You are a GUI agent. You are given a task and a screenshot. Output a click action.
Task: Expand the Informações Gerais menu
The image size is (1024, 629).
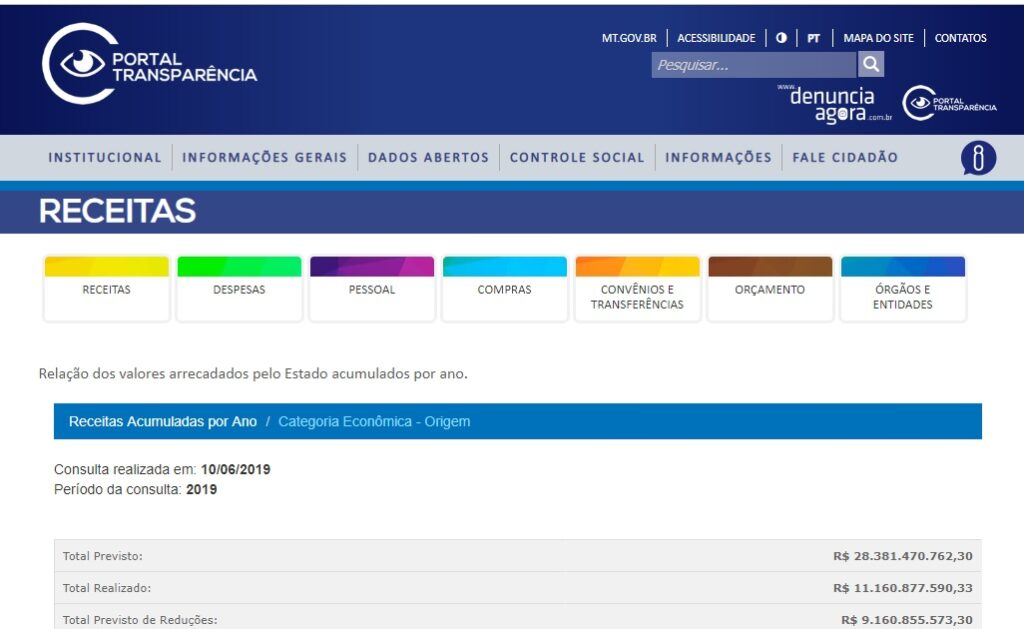pyautogui.click(x=265, y=157)
